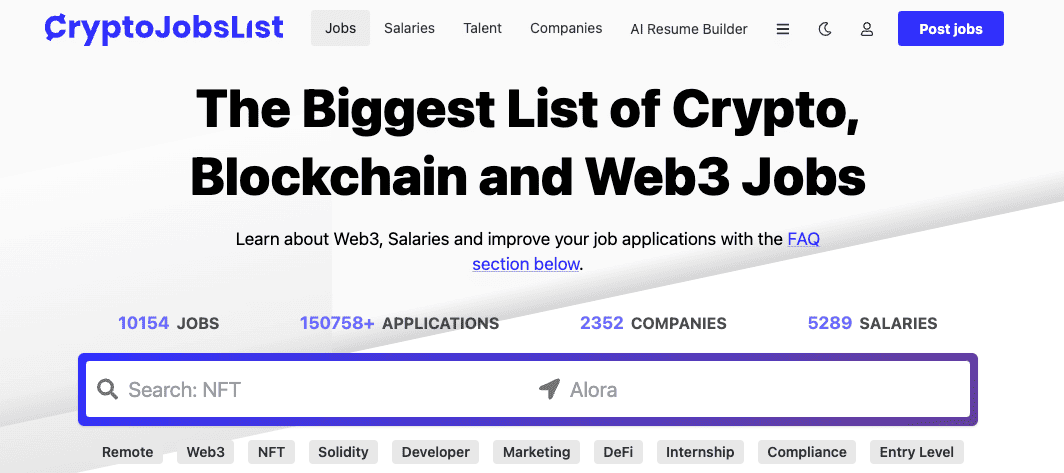
Task: Toggle dark mode moon icon
Action: tap(824, 29)
